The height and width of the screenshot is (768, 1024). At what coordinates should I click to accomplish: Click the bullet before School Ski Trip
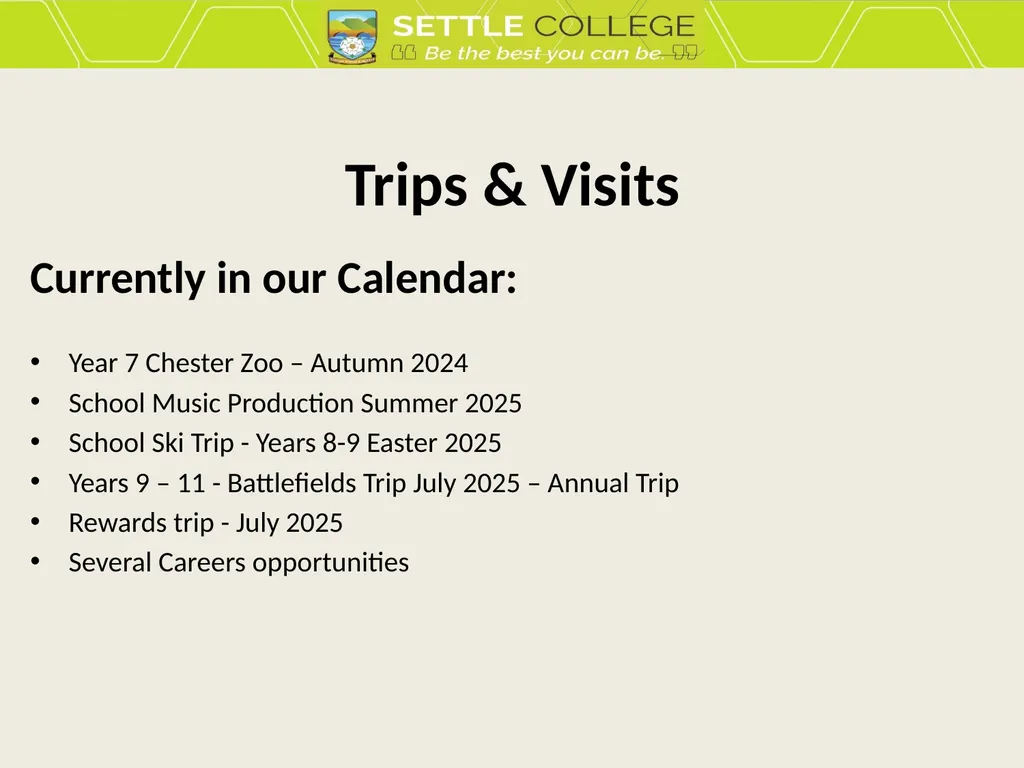(x=35, y=441)
